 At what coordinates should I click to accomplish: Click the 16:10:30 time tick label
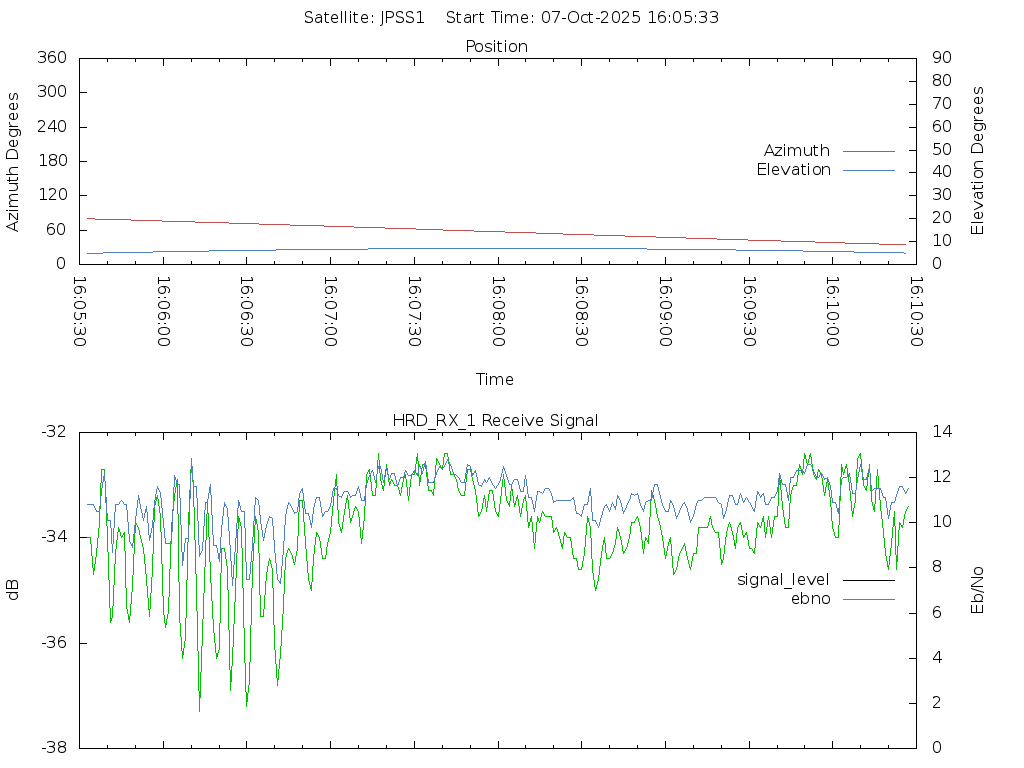pos(915,312)
